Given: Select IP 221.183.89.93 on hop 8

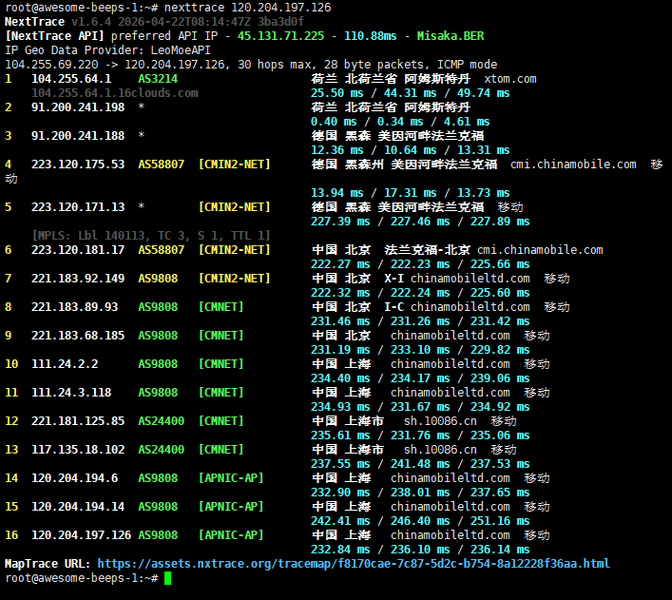Looking at the screenshot, I should coord(75,307).
